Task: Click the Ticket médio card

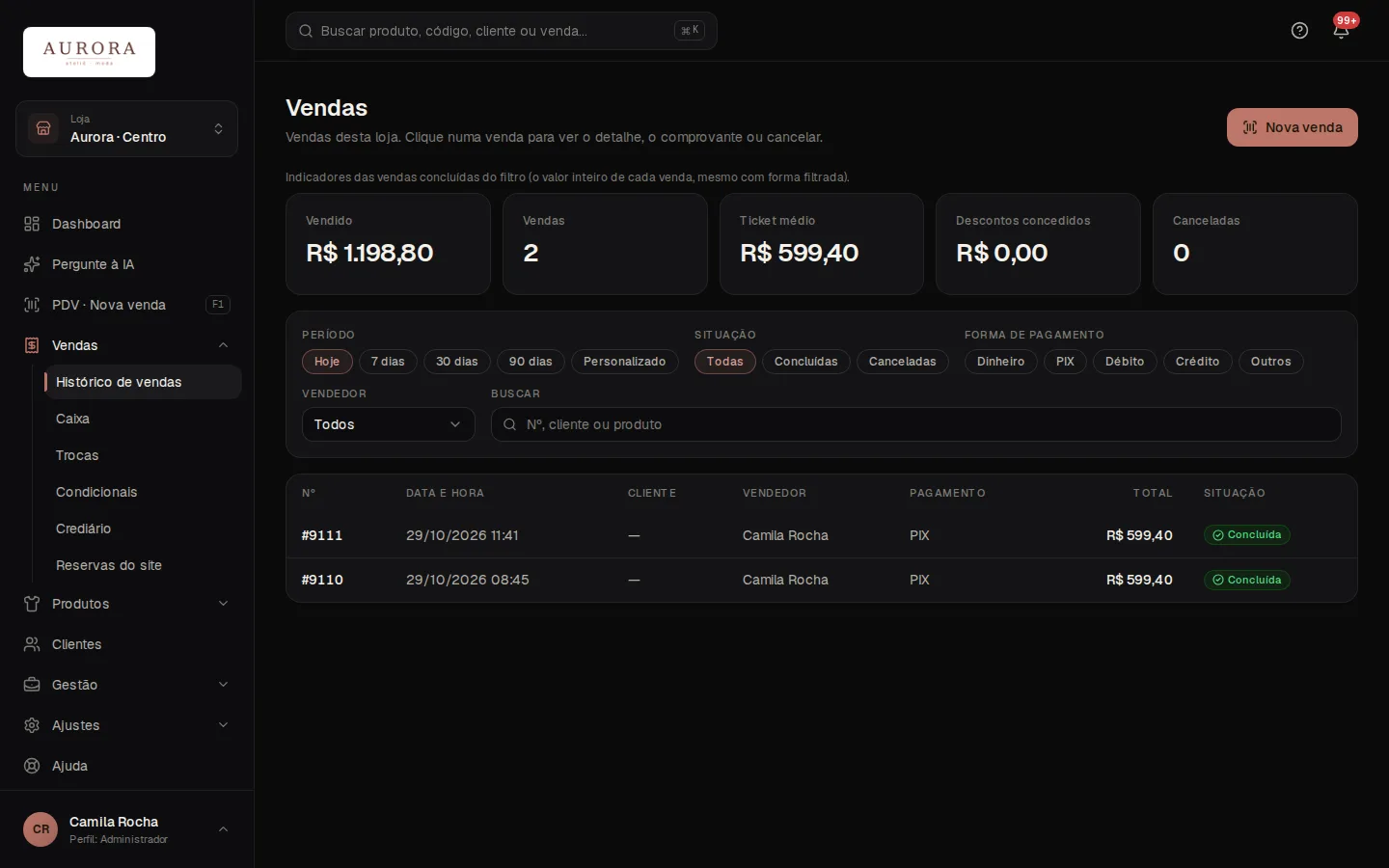Action: click(x=822, y=244)
